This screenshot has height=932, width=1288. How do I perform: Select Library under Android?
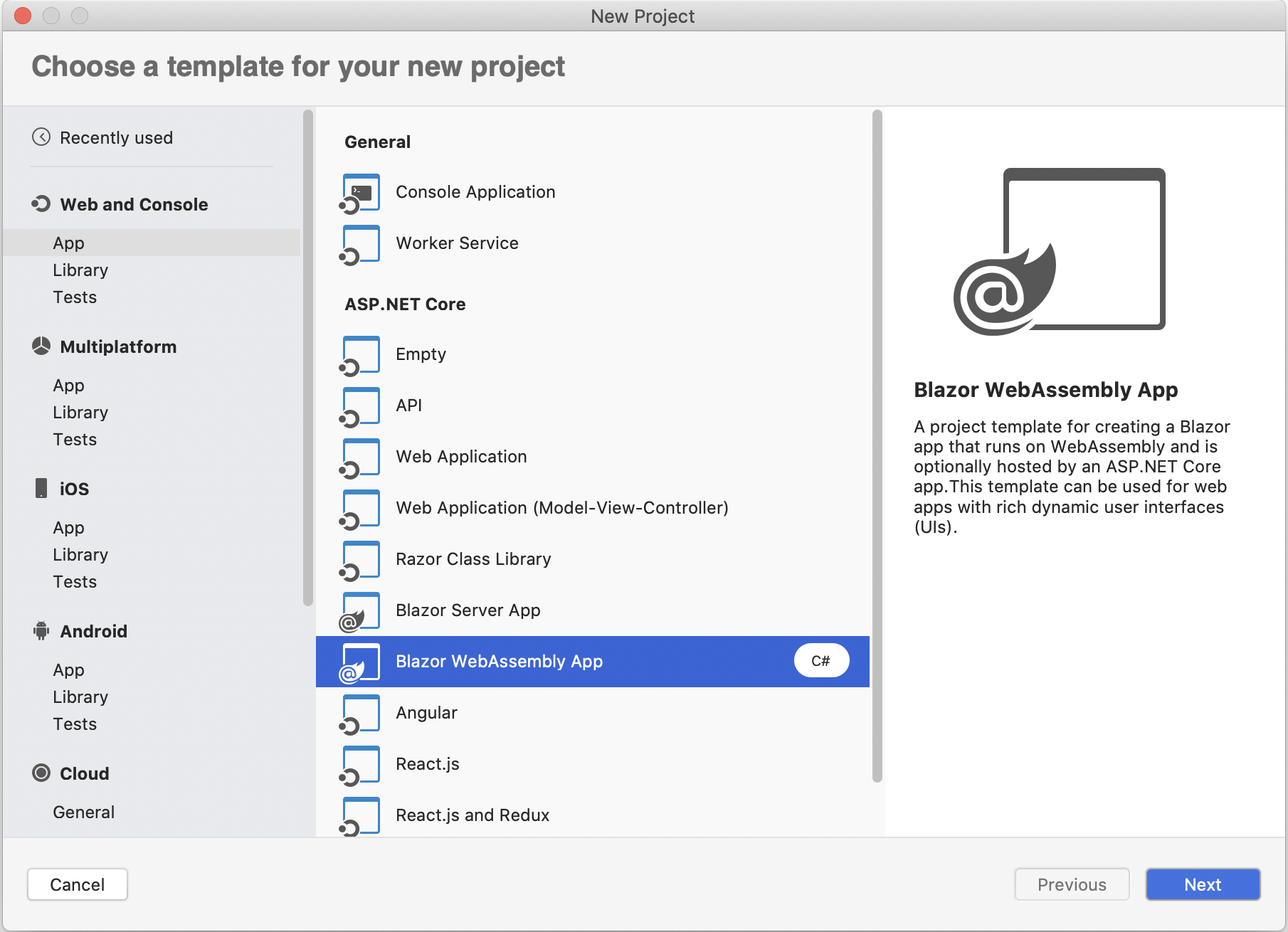80,697
